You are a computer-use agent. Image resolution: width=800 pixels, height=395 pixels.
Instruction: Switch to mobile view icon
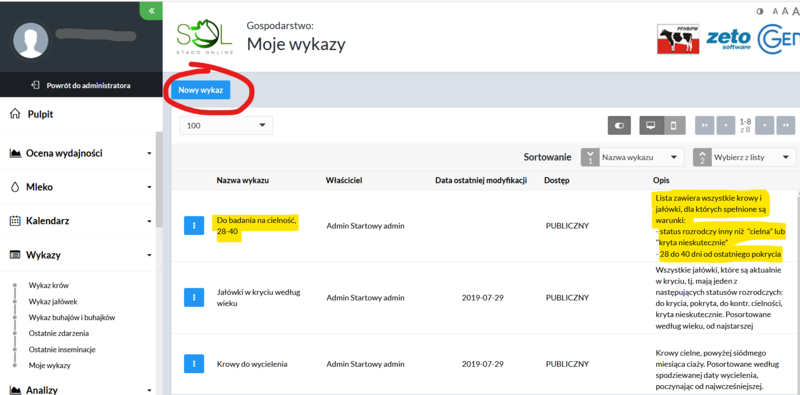click(673, 126)
